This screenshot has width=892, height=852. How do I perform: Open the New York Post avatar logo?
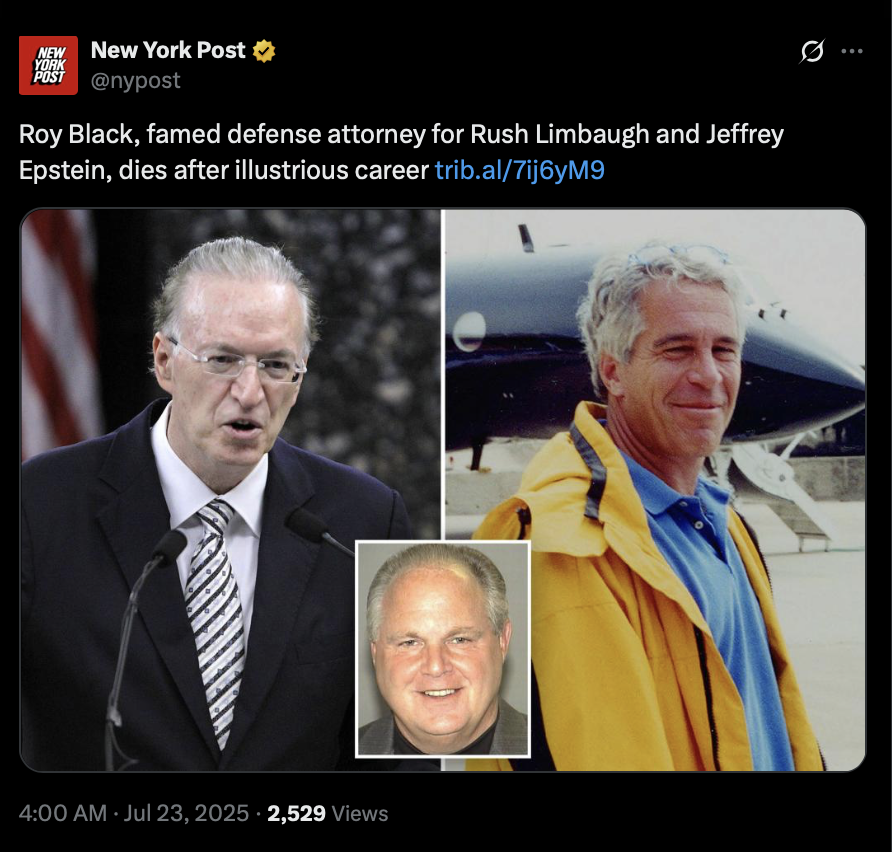pyautogui.click(x=48, y=65)
